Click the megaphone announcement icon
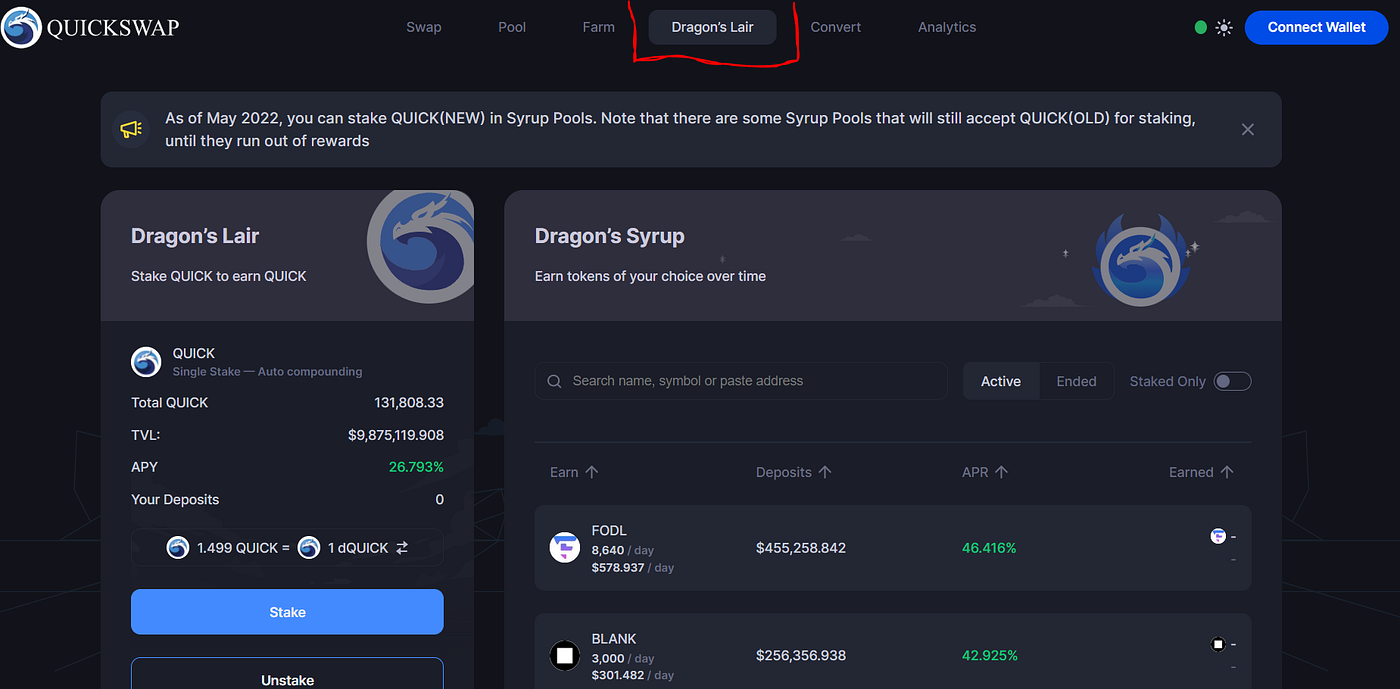 131,129
